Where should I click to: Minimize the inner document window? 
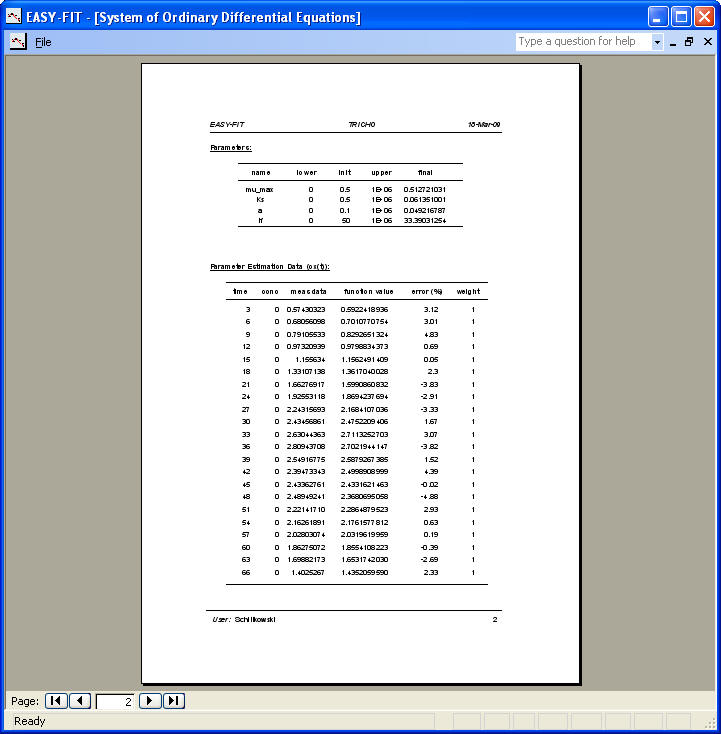click(672, 42)
